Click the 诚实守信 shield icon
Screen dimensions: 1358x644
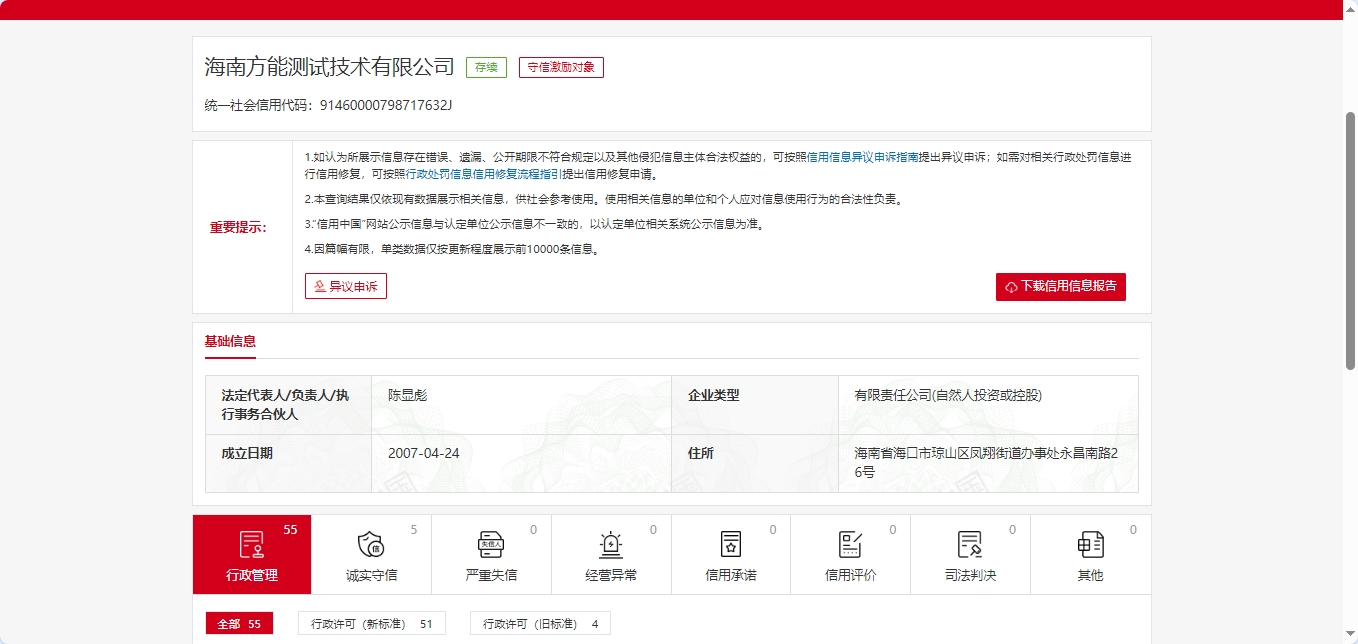click(371, 544)
